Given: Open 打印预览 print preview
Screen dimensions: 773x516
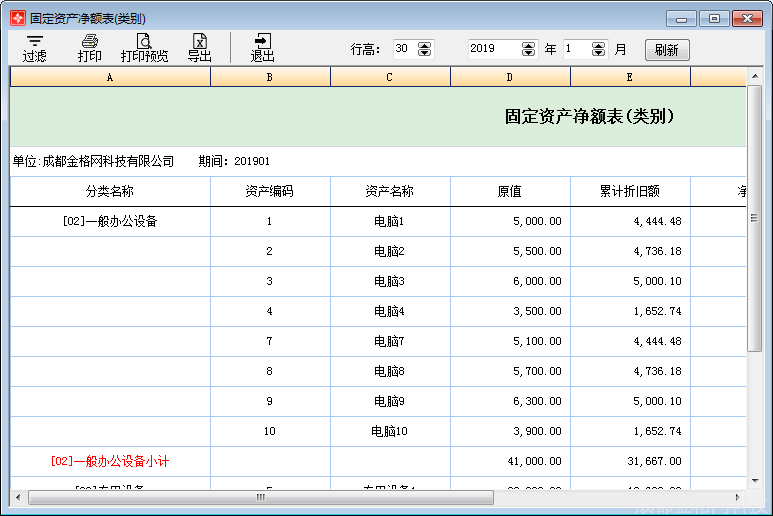Looking at the screenshot, I should coord(144,47).
